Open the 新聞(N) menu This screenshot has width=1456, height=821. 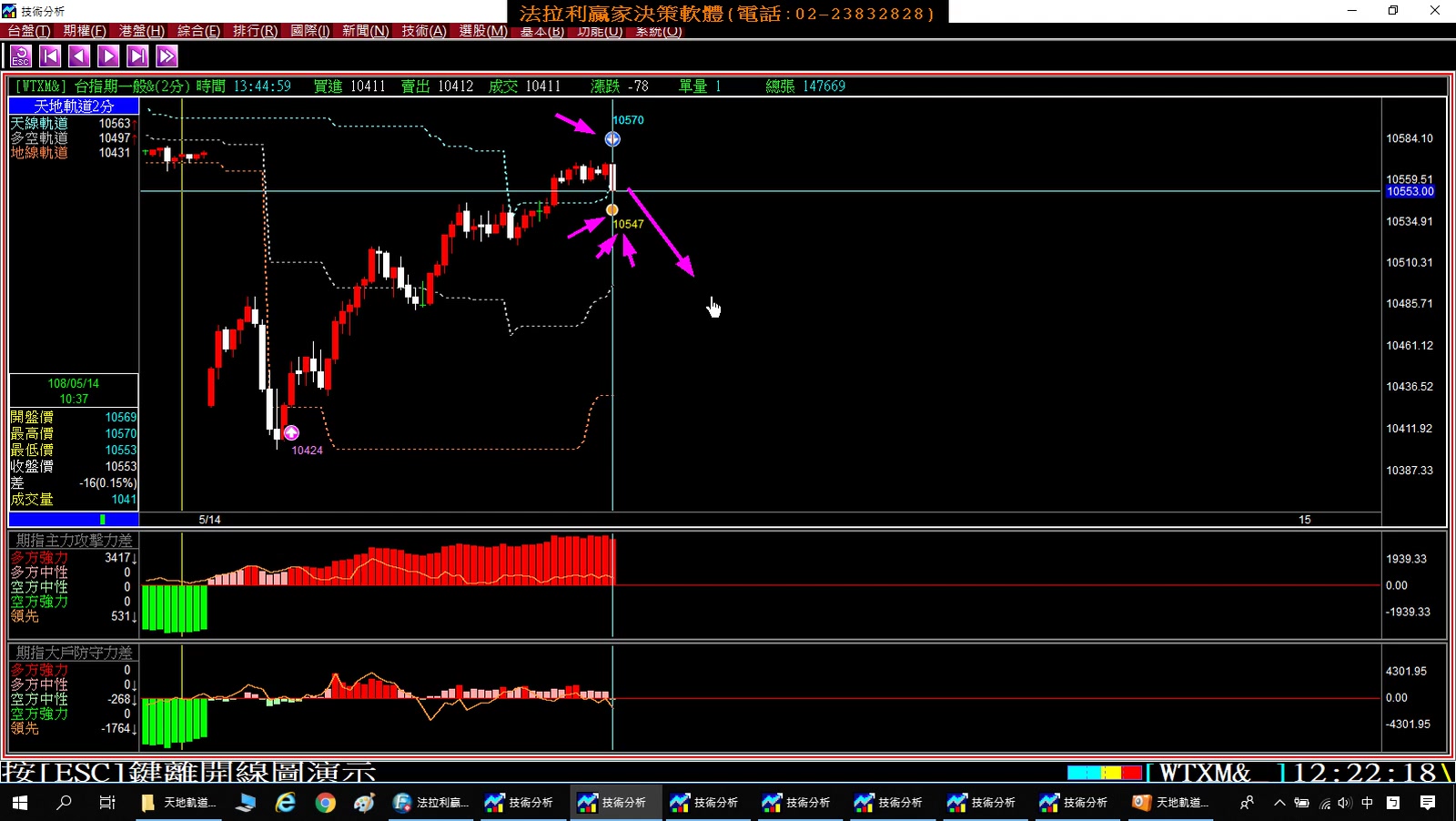(366, 31)
